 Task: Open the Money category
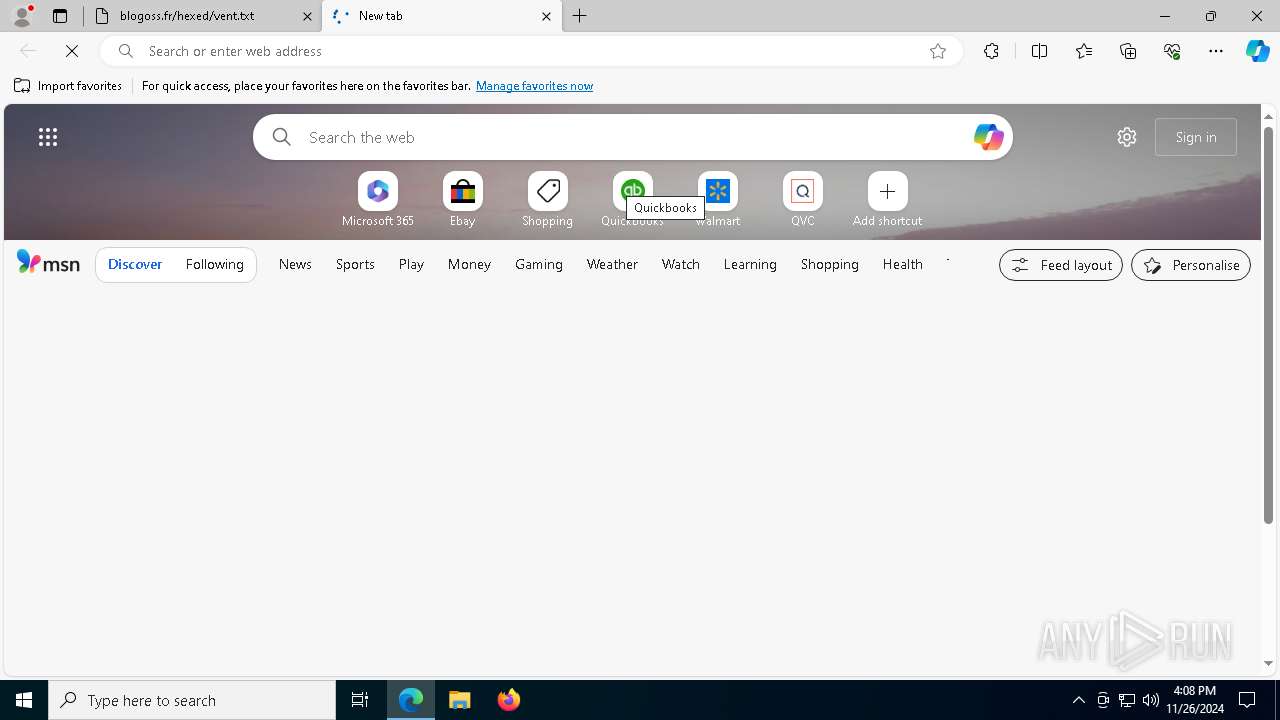pyautogui.click(x=469, y=264)
